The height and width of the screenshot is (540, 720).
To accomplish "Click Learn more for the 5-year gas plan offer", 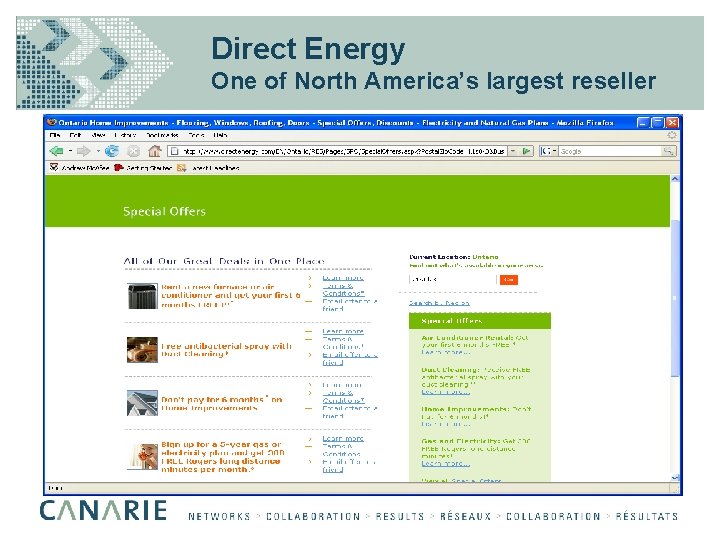I will click(x=343, y=439).
